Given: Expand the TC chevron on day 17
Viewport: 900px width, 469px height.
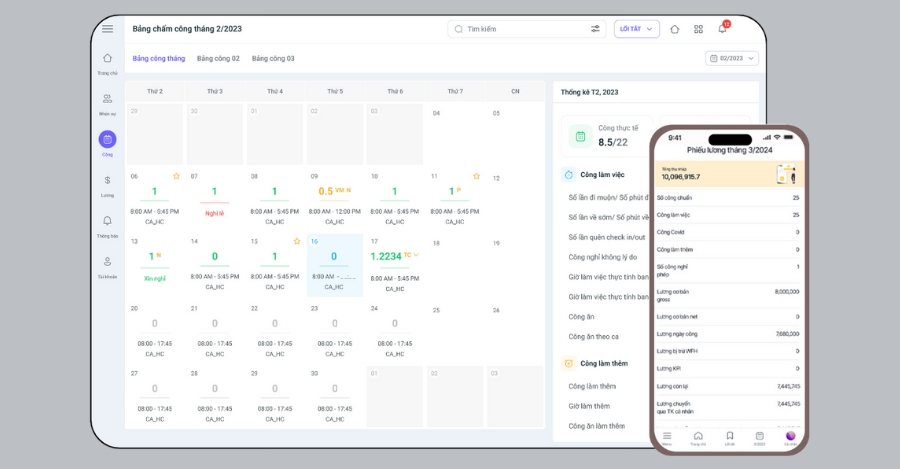Looking at the screenshot, I should 416,255.
